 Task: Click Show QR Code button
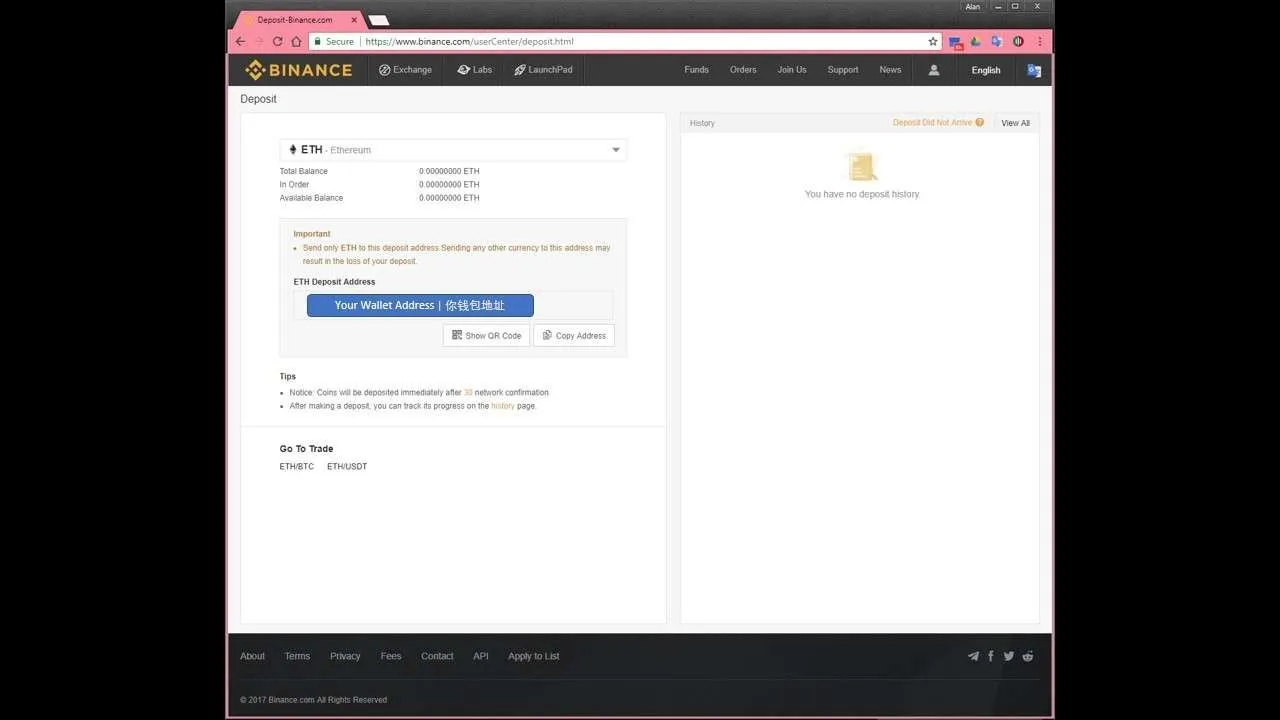tap(486, 336)
